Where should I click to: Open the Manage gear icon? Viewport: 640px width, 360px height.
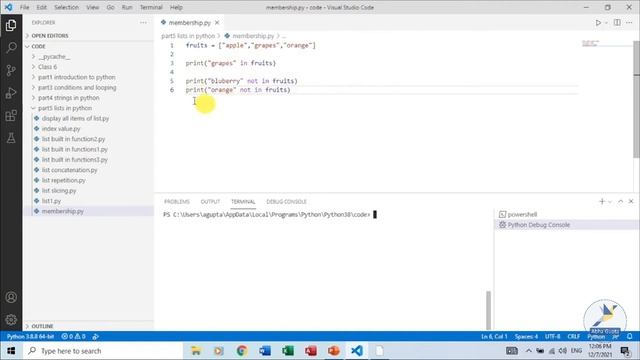(x=11, y=320)
